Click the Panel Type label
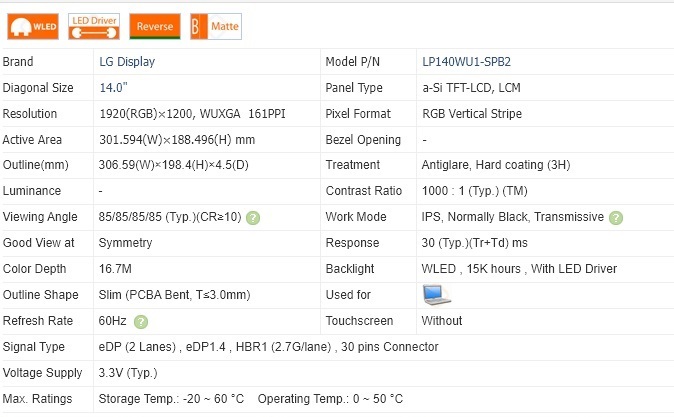Screen dimensions: 674x417 click(354, 88)
